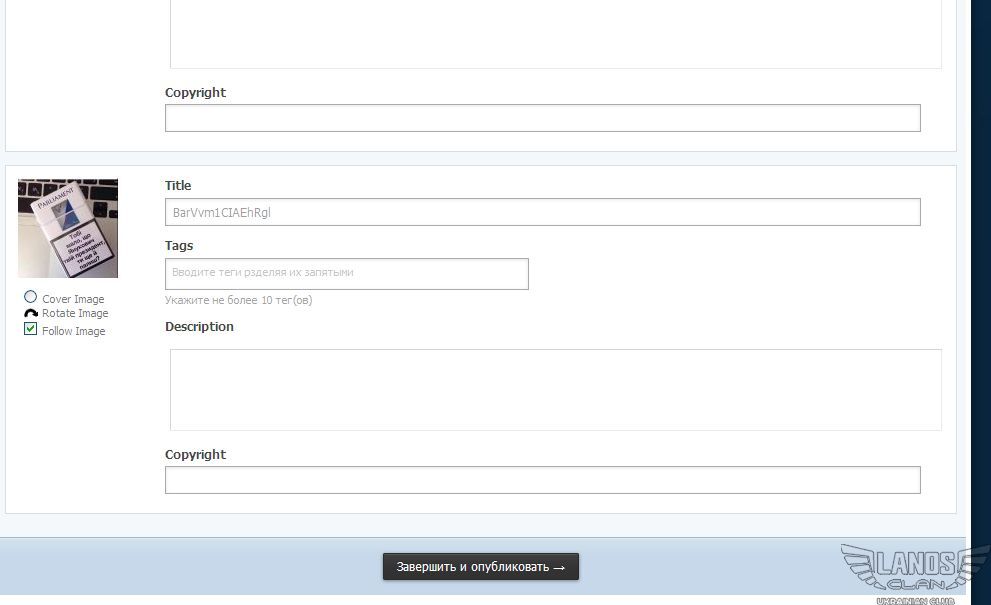Uncheck the Follow Image checkbox
The width and height of the screenshot is (991, 605).
[31, 329]
